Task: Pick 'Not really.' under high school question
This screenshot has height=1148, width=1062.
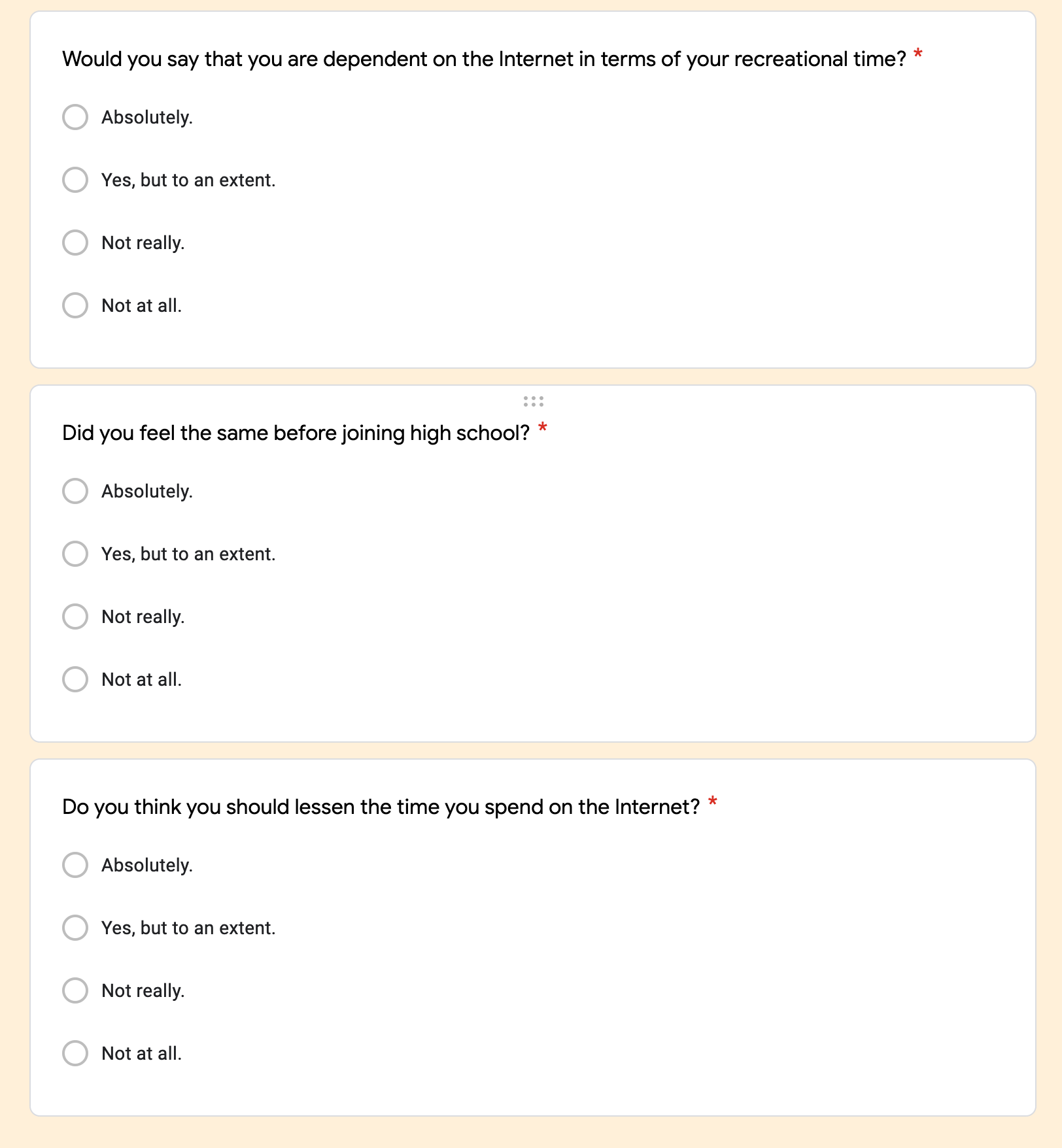Action: [75, 616]
